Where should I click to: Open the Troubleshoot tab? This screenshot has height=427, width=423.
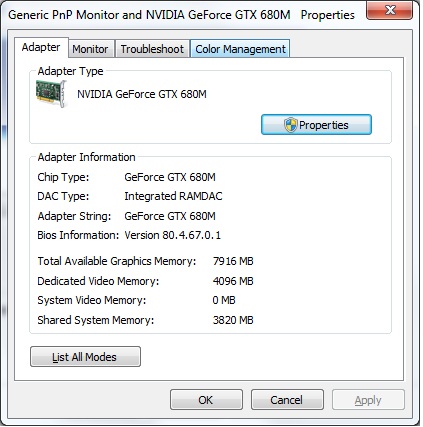(152, 49)
